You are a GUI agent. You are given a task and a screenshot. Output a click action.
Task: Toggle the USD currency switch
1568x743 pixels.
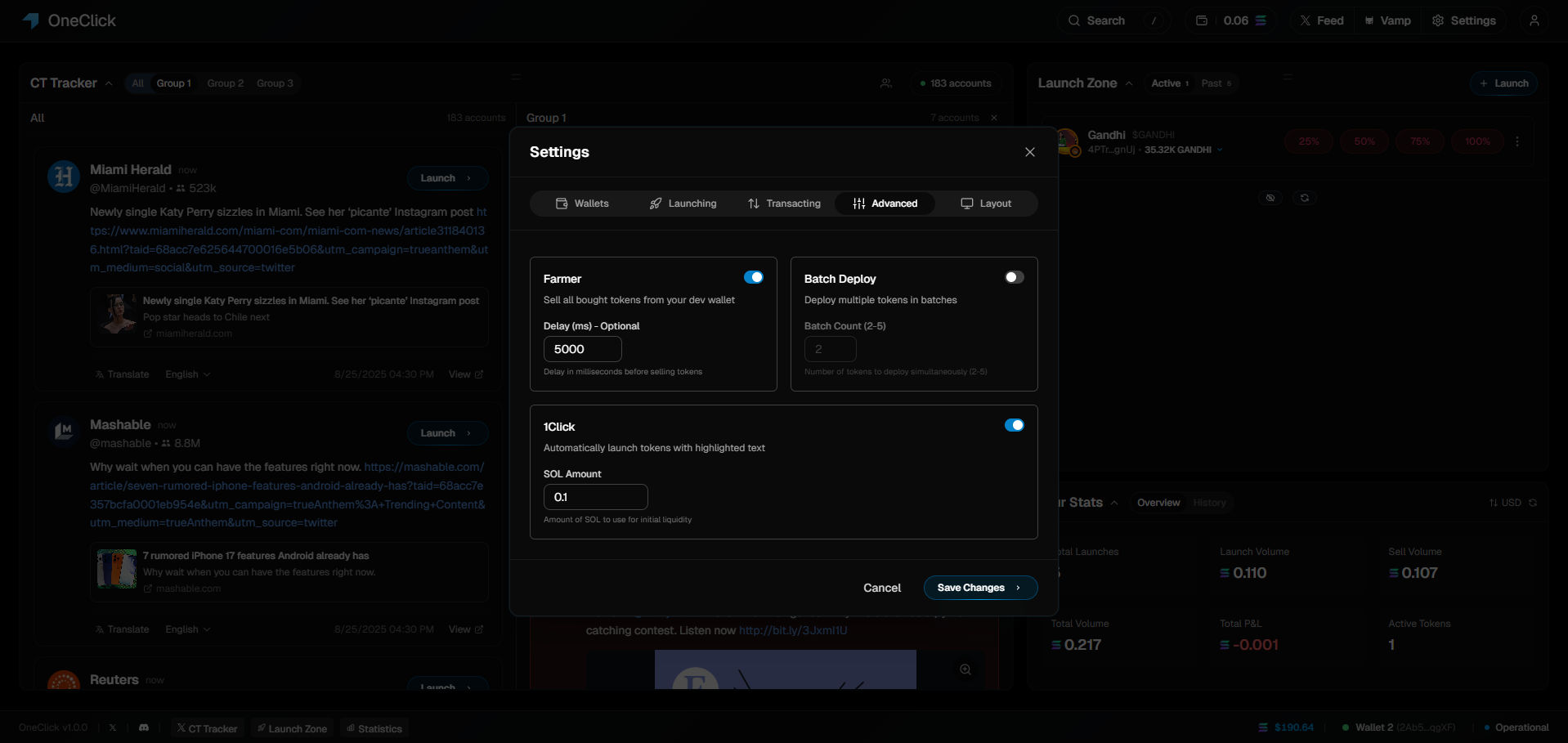(1505, 503)
